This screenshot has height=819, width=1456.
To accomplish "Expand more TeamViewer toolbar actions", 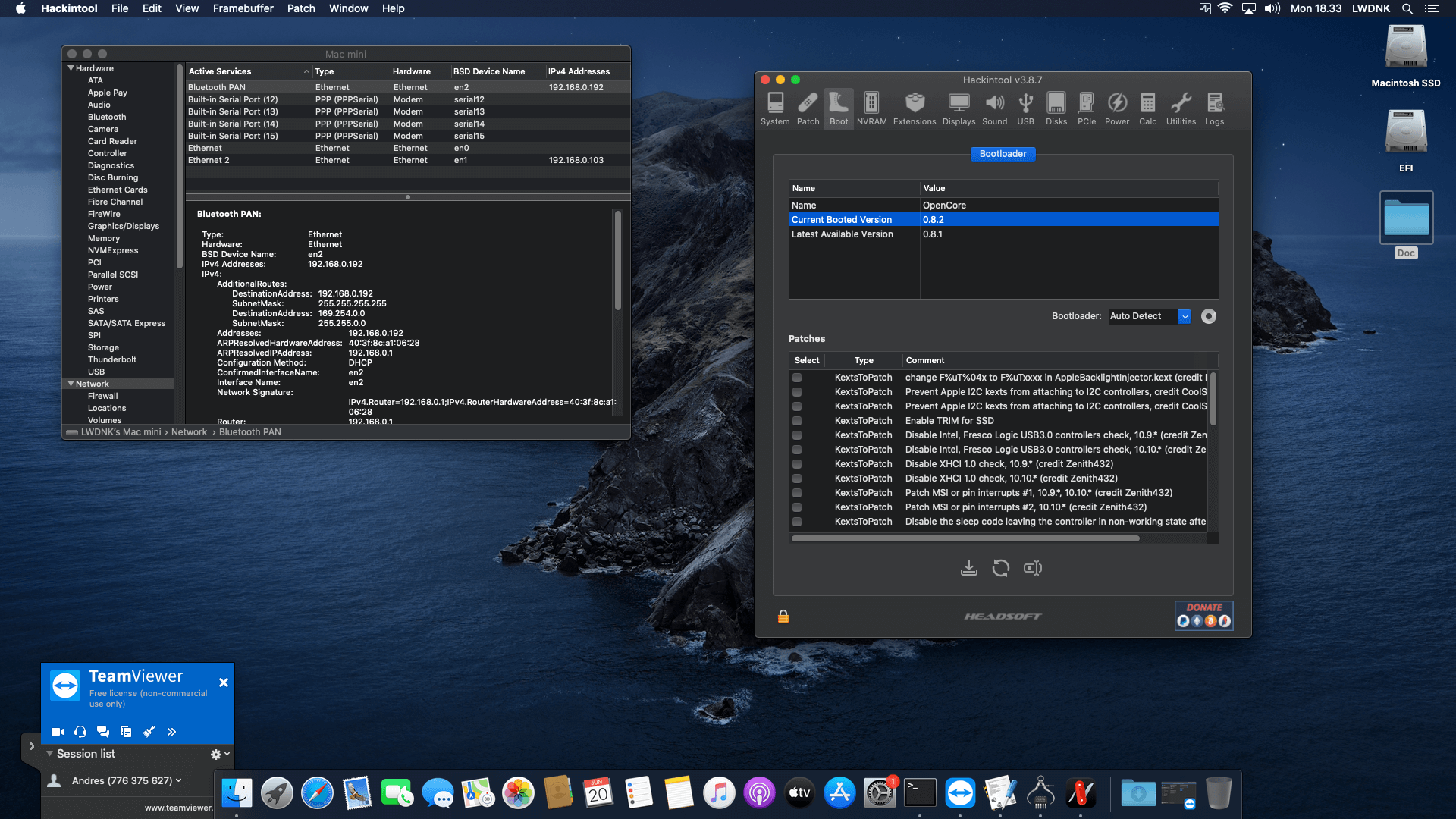I will [171, 732].
